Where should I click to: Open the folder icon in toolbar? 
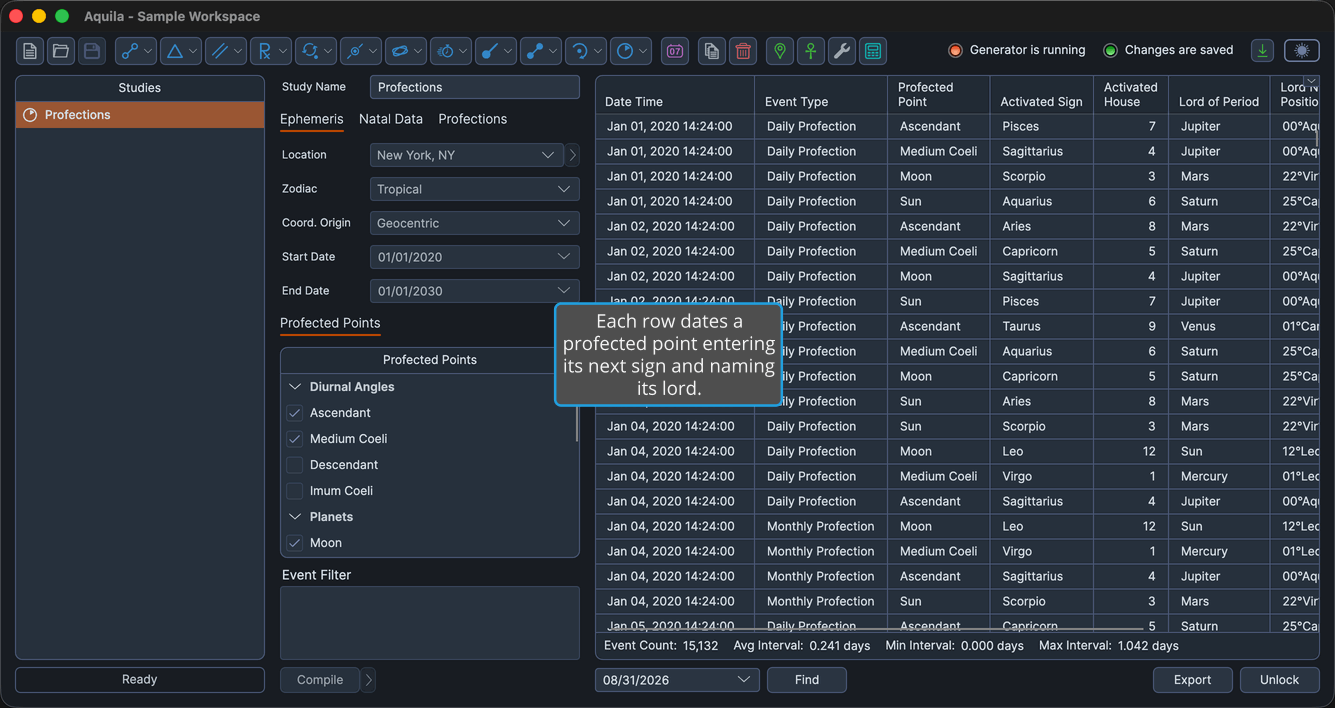[61, 51]
